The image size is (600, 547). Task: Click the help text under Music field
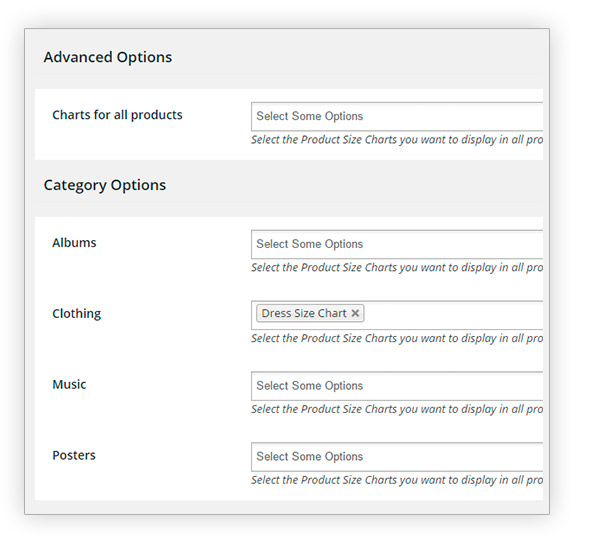[x=396, y=409]
